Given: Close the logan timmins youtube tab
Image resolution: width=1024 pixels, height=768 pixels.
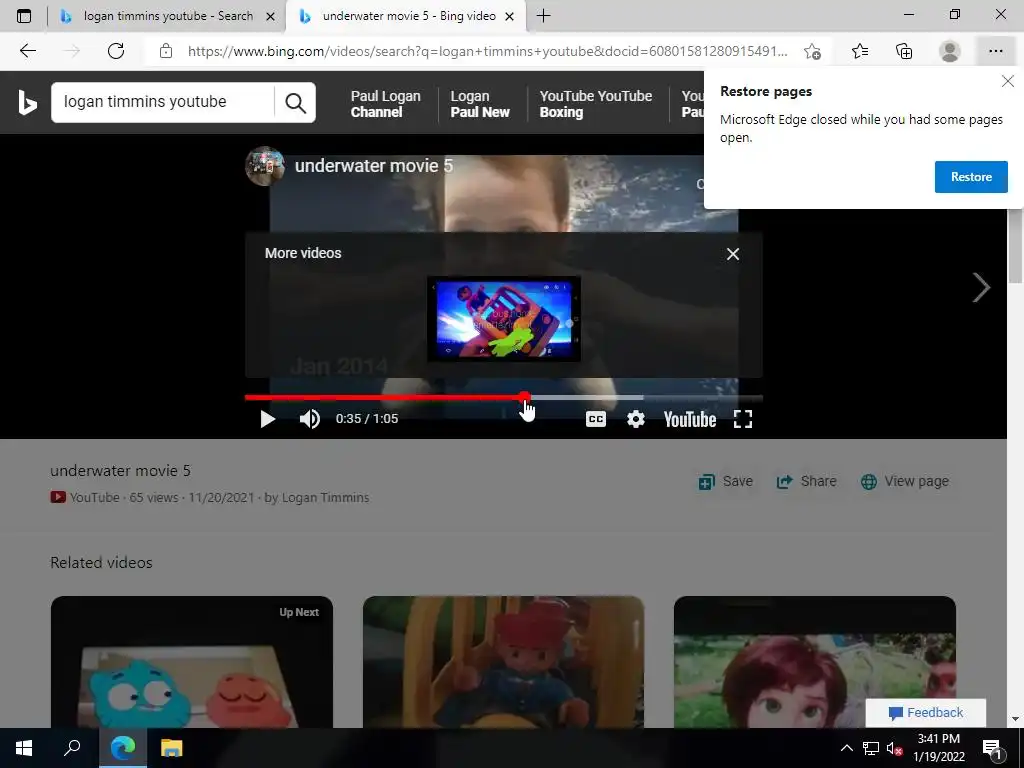Looking at the screenshot, I should click(270, 16).
